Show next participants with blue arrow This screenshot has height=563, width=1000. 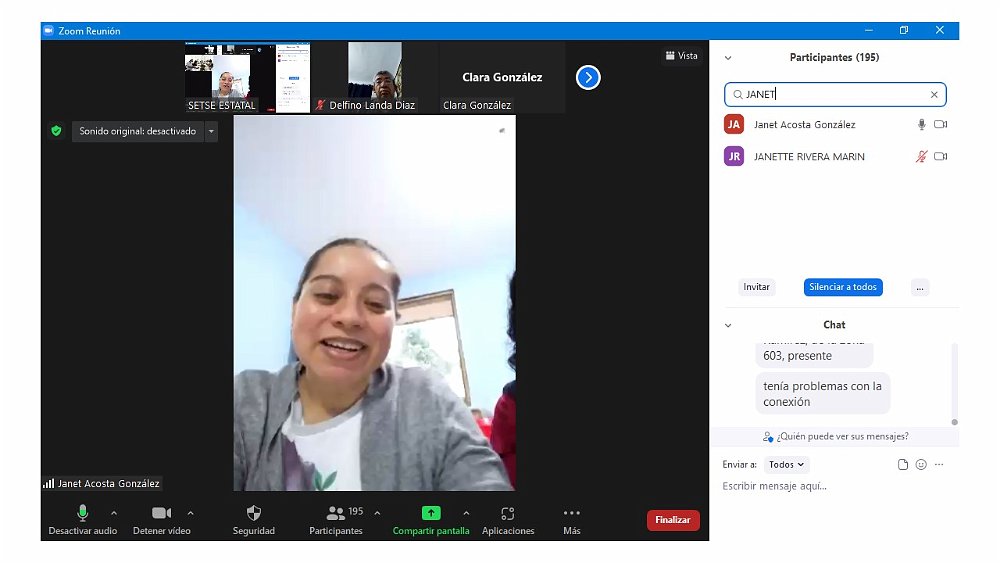(588, 77)
